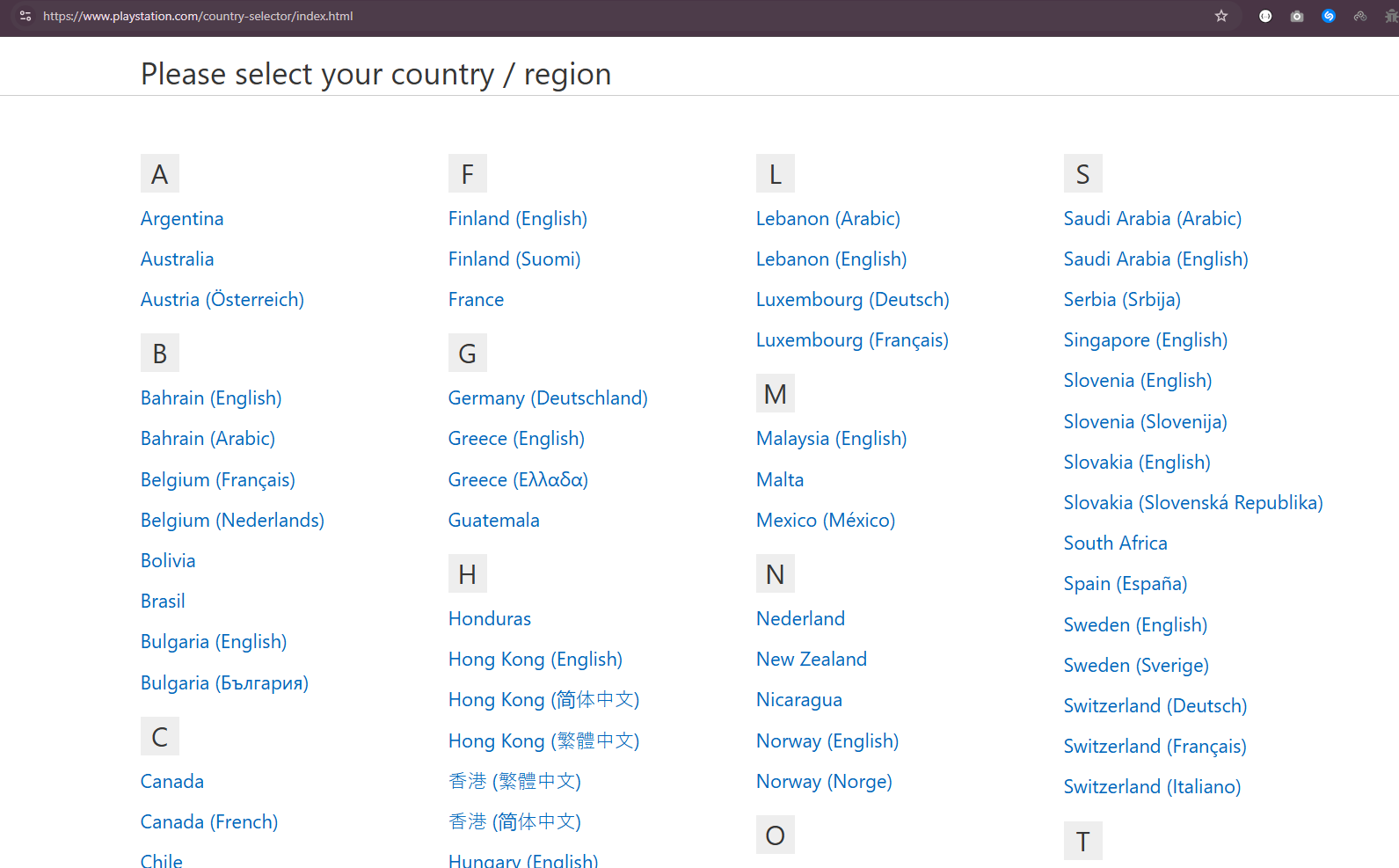Click the site information icon in address bar

coord(25,16)
